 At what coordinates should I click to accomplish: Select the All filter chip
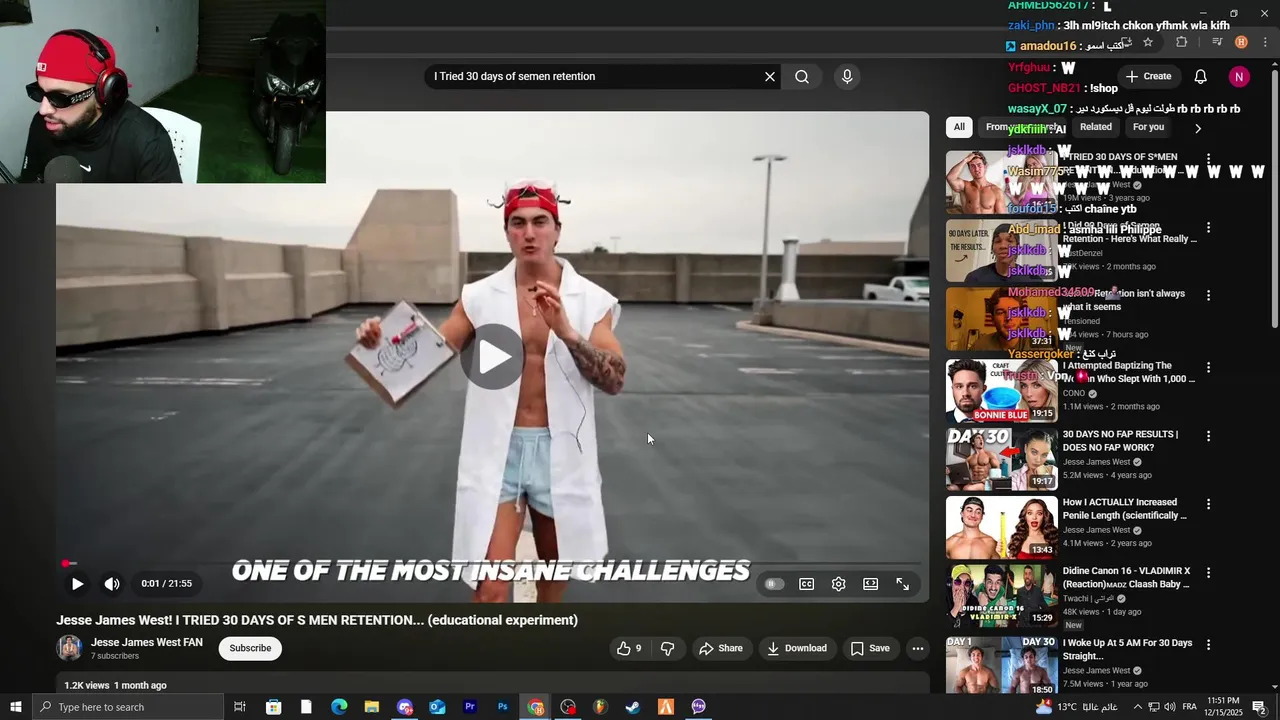[959, 127]
